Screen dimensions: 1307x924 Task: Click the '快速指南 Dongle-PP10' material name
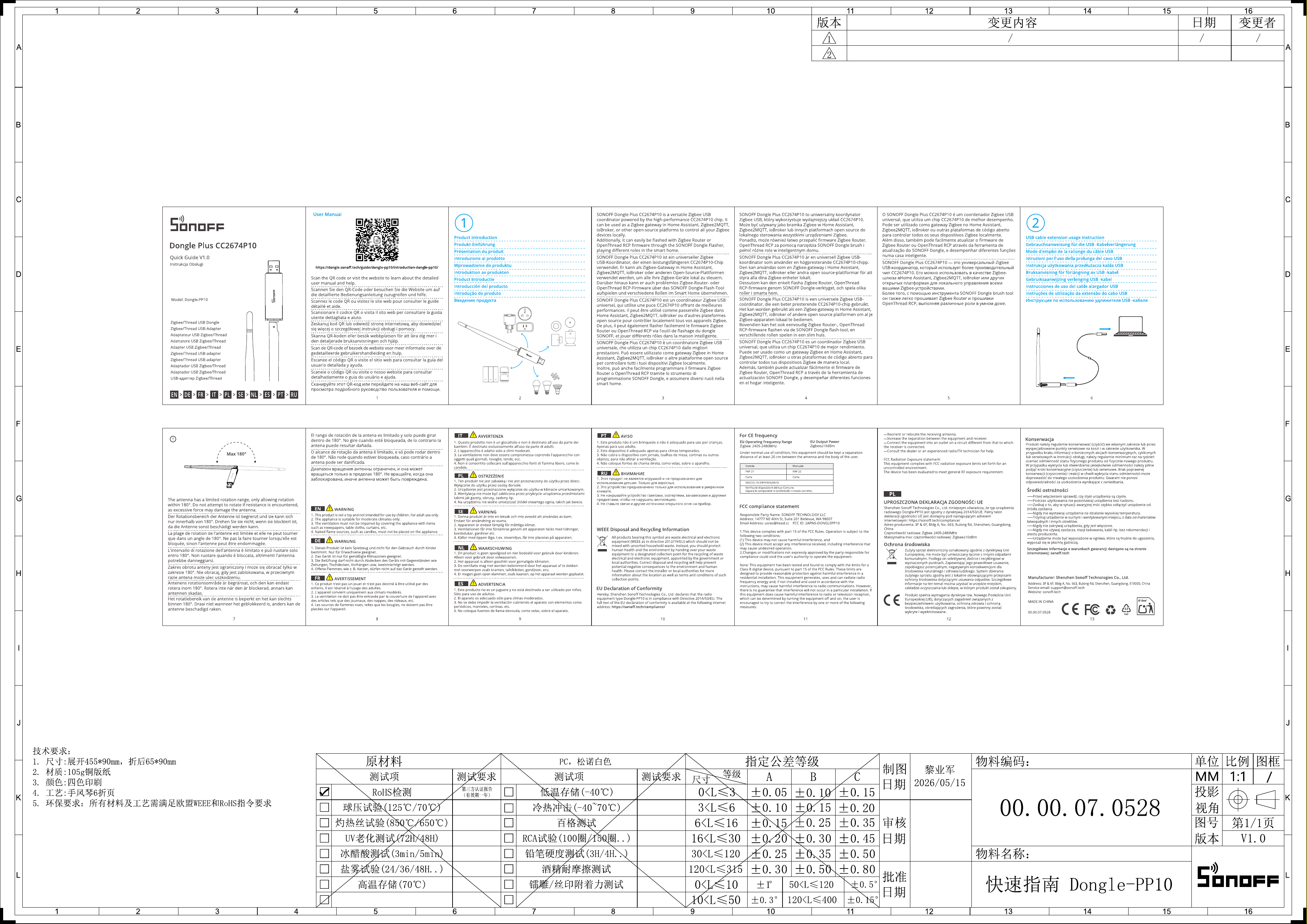coord(1079,884)
